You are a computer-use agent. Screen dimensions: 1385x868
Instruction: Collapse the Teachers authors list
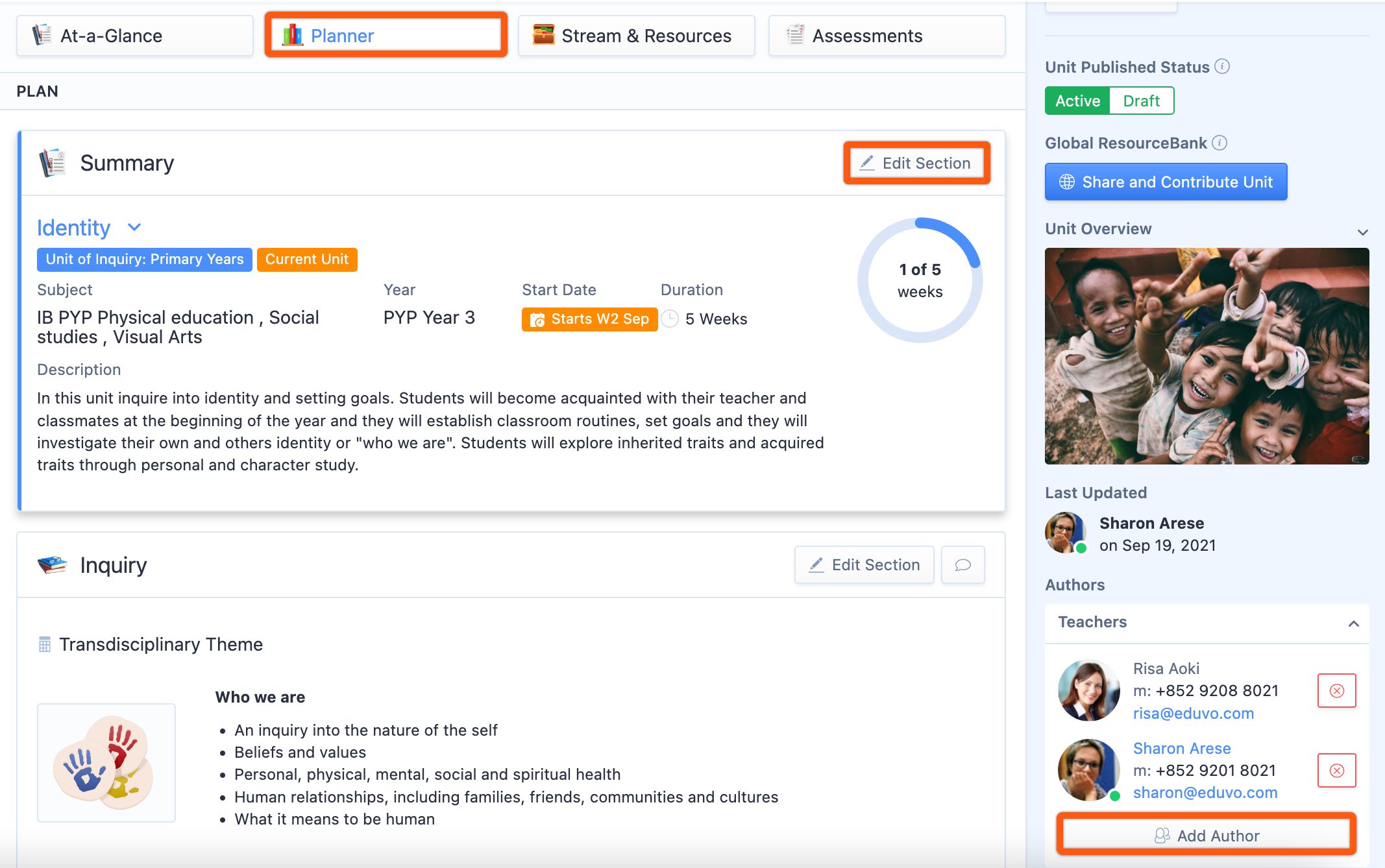(1353, 623)
